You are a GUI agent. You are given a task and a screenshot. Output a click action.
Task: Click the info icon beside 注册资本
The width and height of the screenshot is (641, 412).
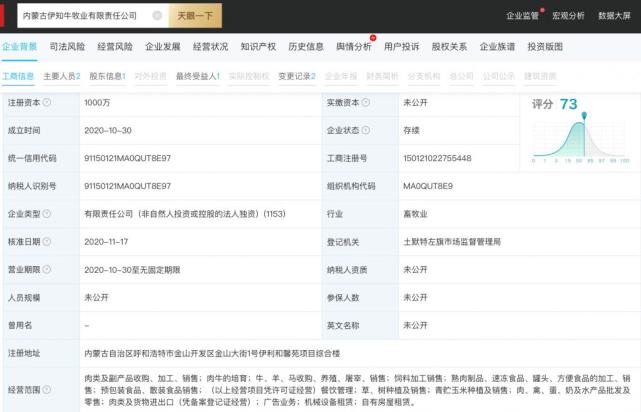tap(47, 102)
